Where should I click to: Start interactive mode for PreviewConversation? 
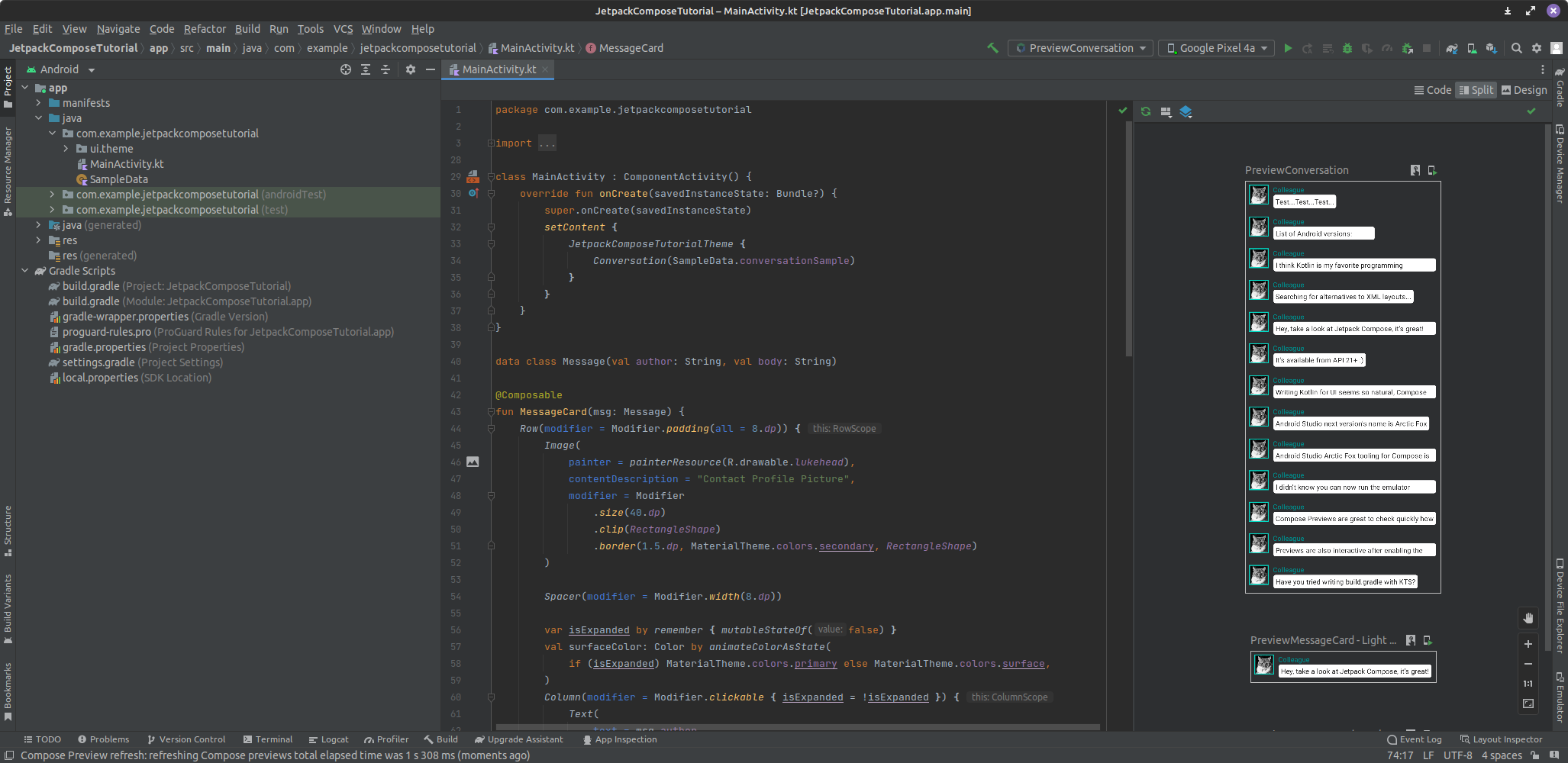[x=1415, y=170]
